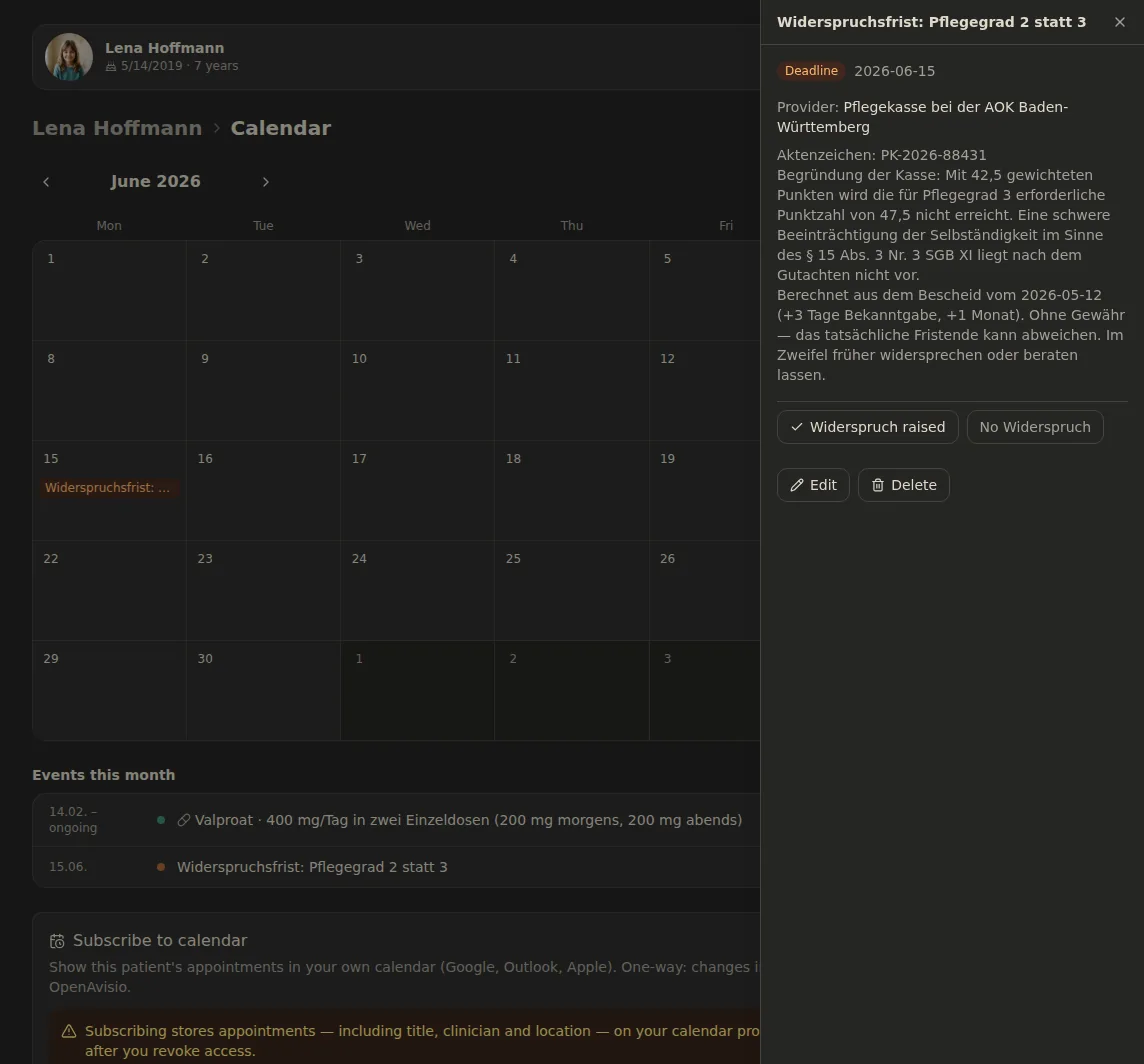
Task: Click the trash icon in Delete button
Action: click(878, 485)
